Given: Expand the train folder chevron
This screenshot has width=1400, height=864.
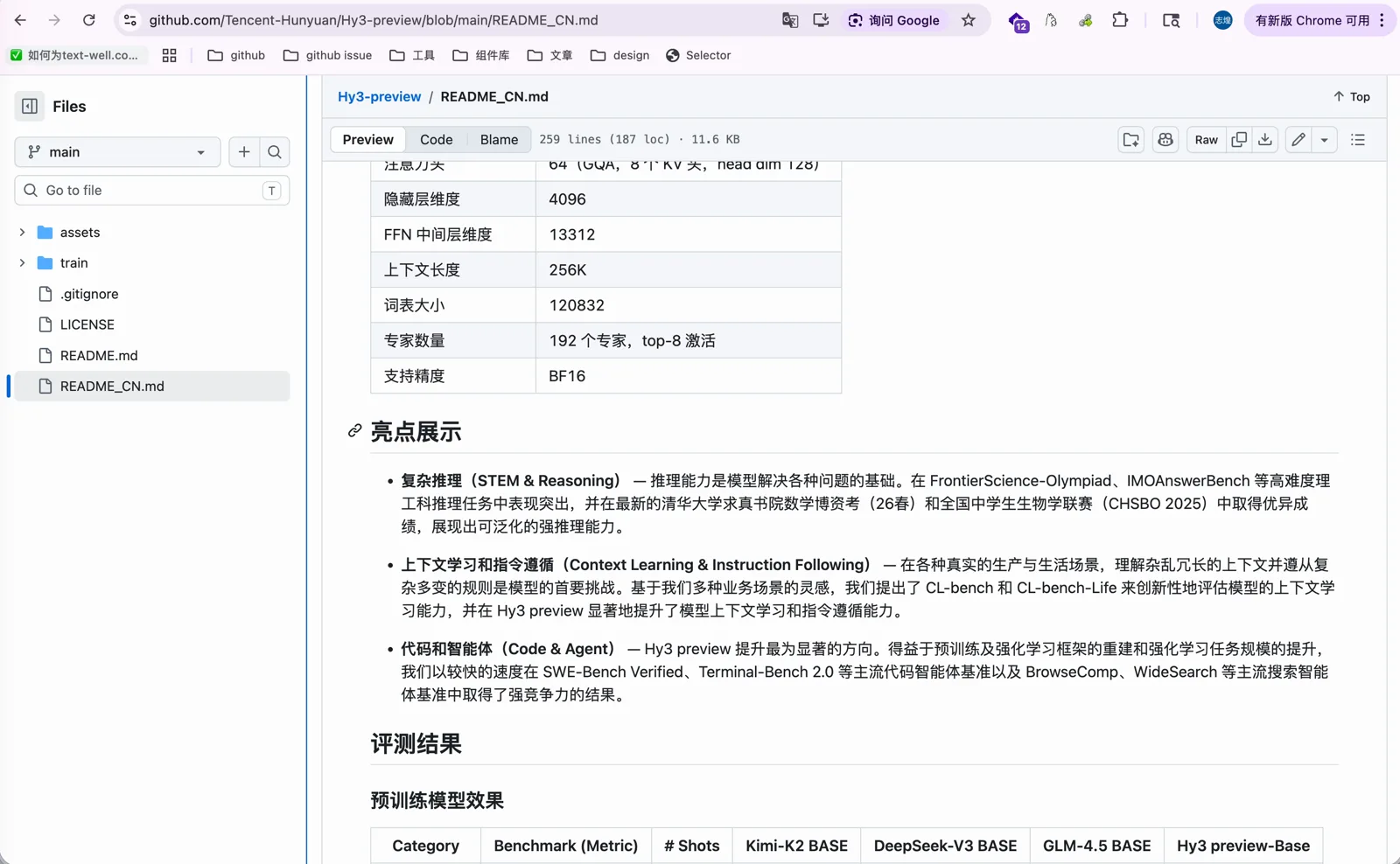Looking at the screenshot, I should tap(22, 263).
